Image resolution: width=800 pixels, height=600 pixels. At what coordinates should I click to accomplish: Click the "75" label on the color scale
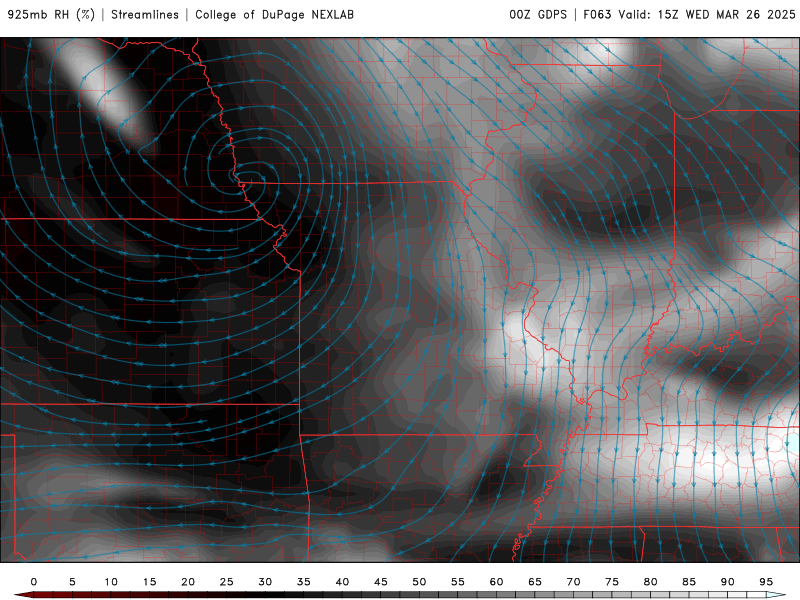click(612, 582)
